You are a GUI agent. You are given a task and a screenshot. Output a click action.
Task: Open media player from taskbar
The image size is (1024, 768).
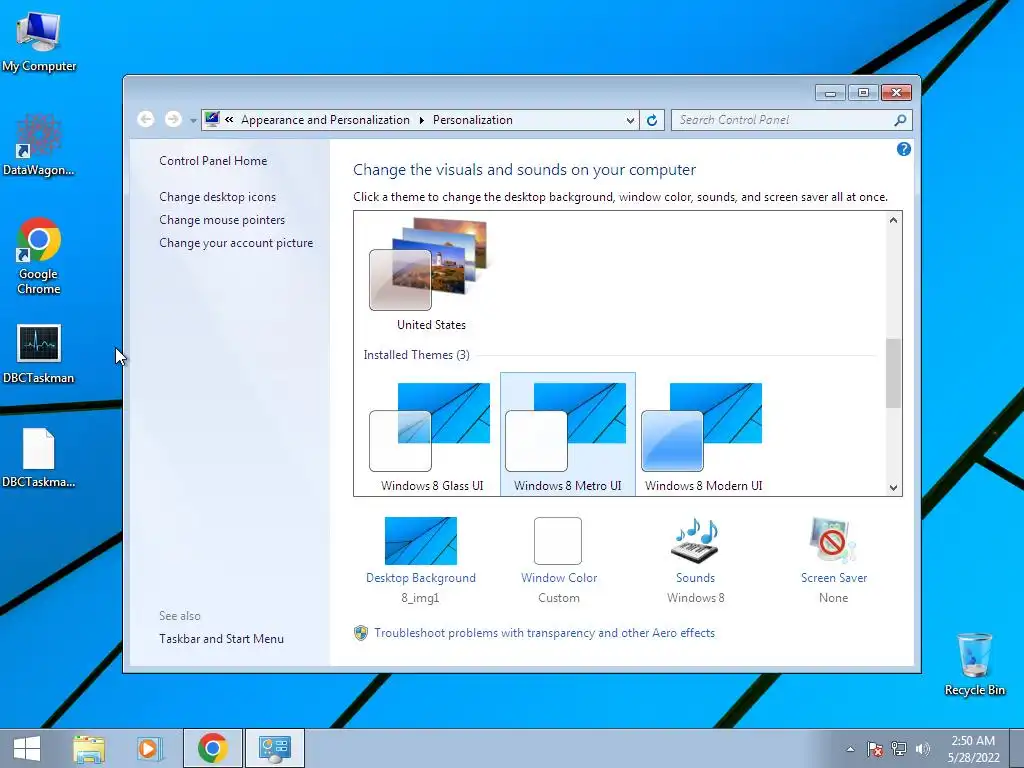click(149, 748)
